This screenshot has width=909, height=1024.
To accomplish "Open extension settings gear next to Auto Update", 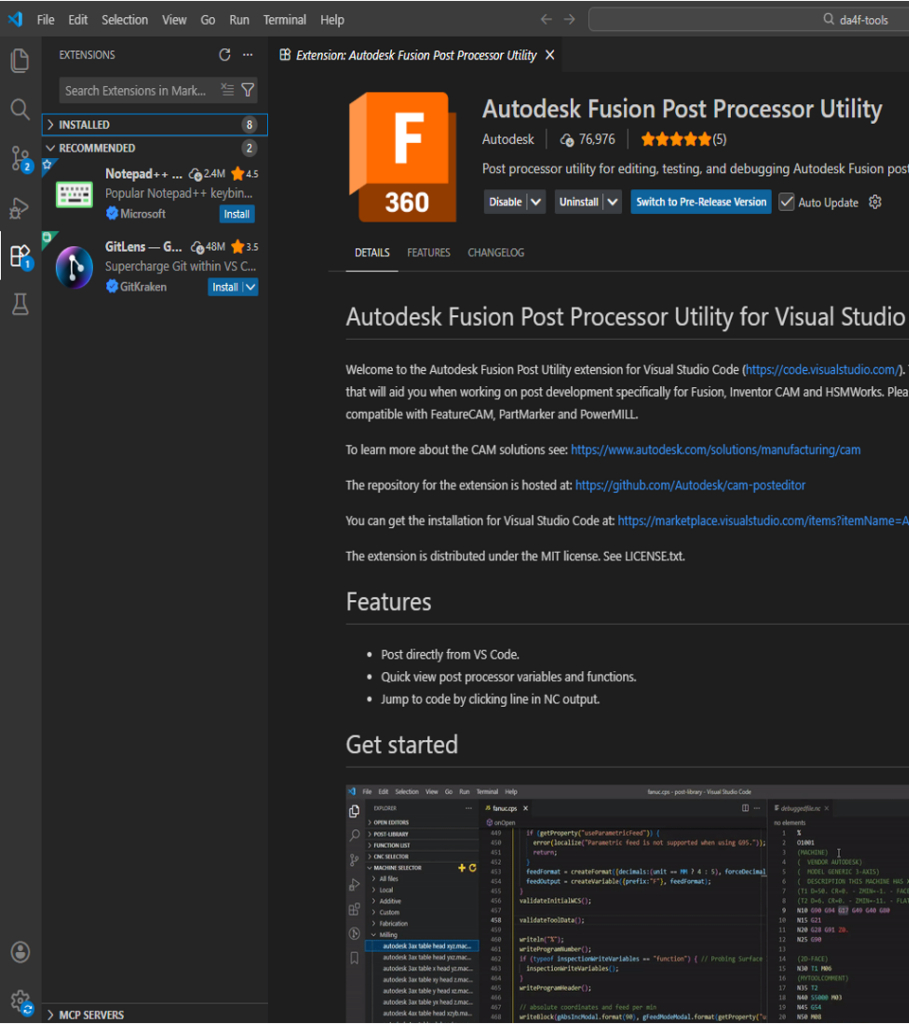I will pyautogui.click(x=875, y=202).
